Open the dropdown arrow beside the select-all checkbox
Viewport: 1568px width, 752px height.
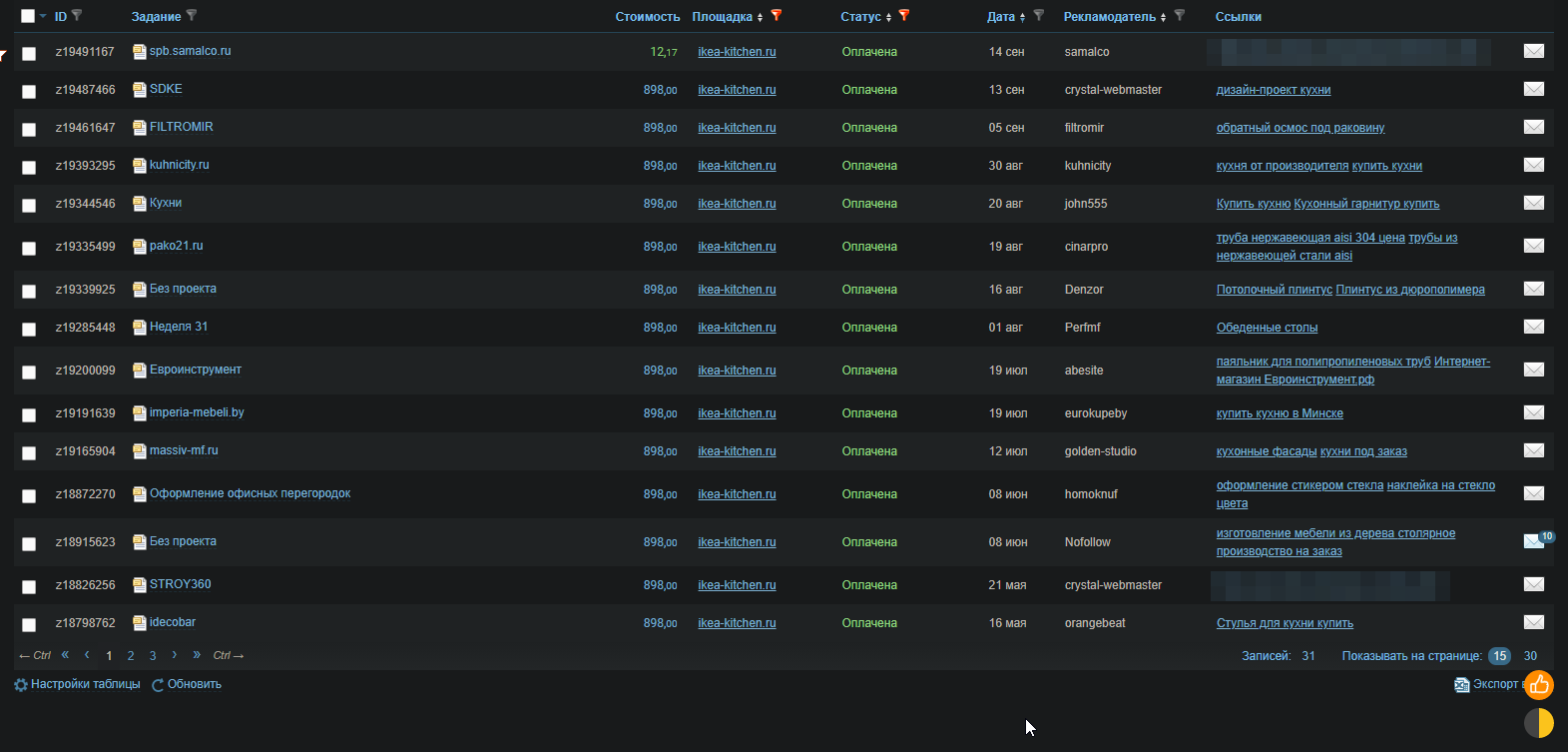pyautogui.click(x=43, y=16)
